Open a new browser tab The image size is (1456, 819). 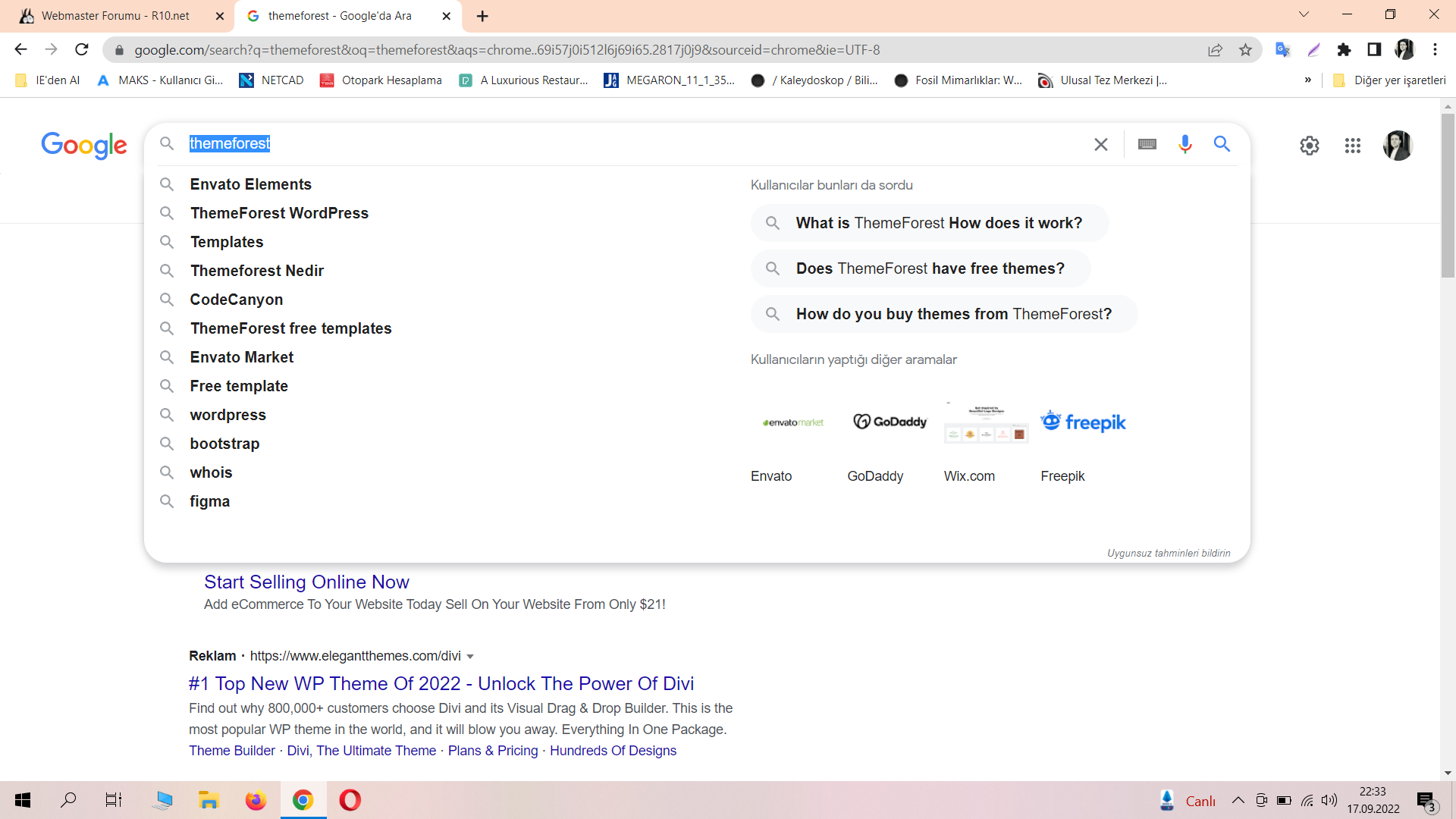coord(482,16)
